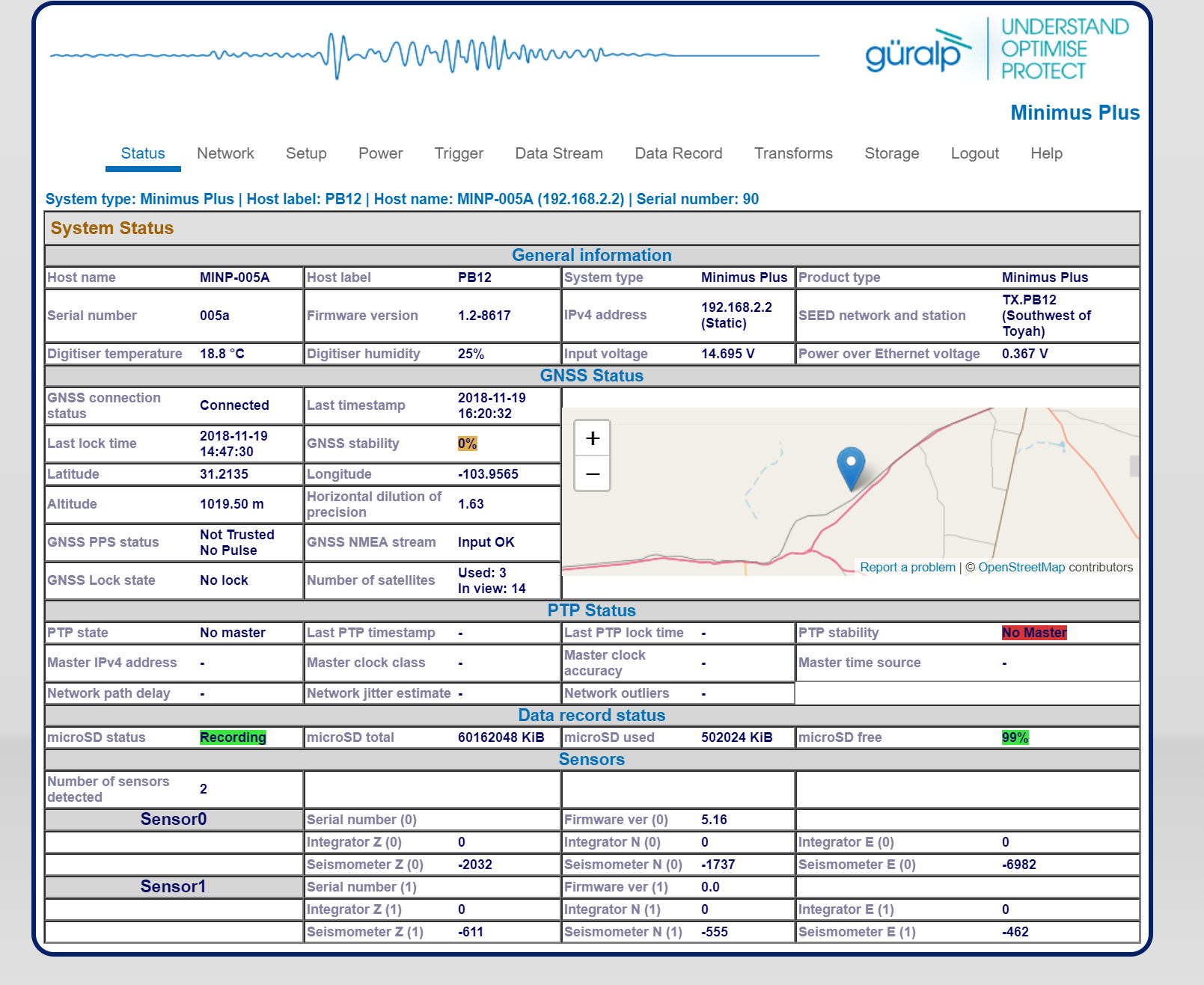Viewport: 1204px width, 985px height.
Task: Click the green Recording status indicator
Action: 233,737
